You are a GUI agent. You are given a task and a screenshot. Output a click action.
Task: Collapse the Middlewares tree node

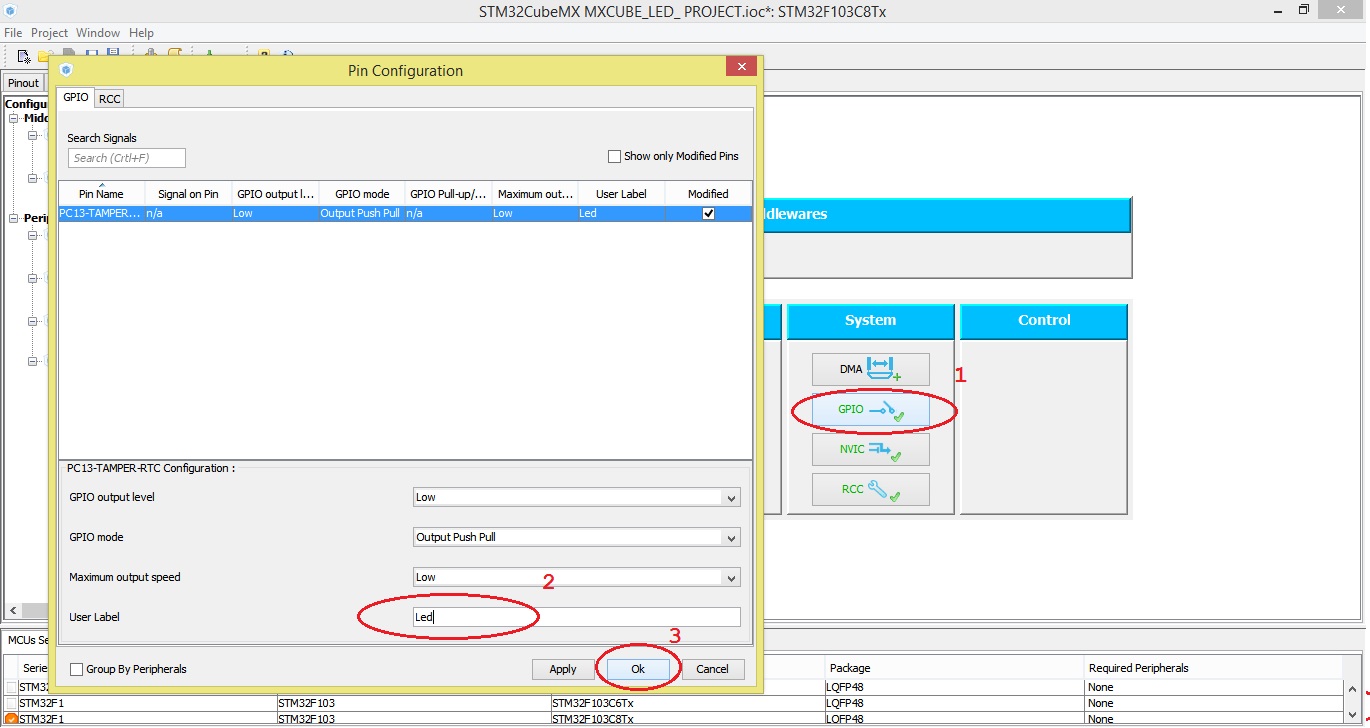[x=15, y=118]
